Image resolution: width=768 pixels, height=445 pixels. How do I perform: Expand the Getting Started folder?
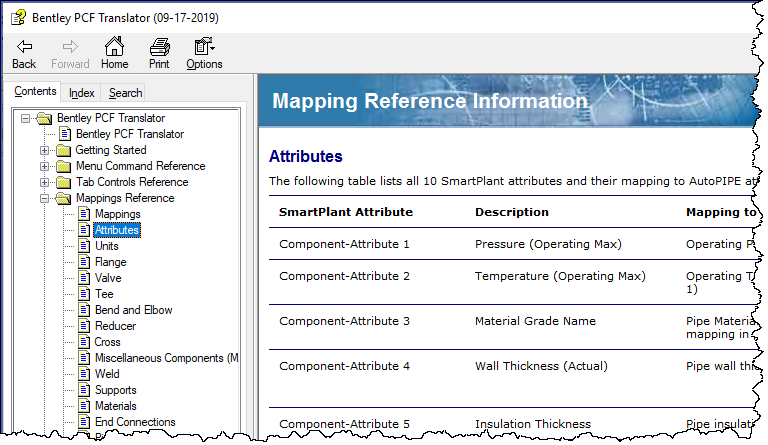click(x=44, y=150)
